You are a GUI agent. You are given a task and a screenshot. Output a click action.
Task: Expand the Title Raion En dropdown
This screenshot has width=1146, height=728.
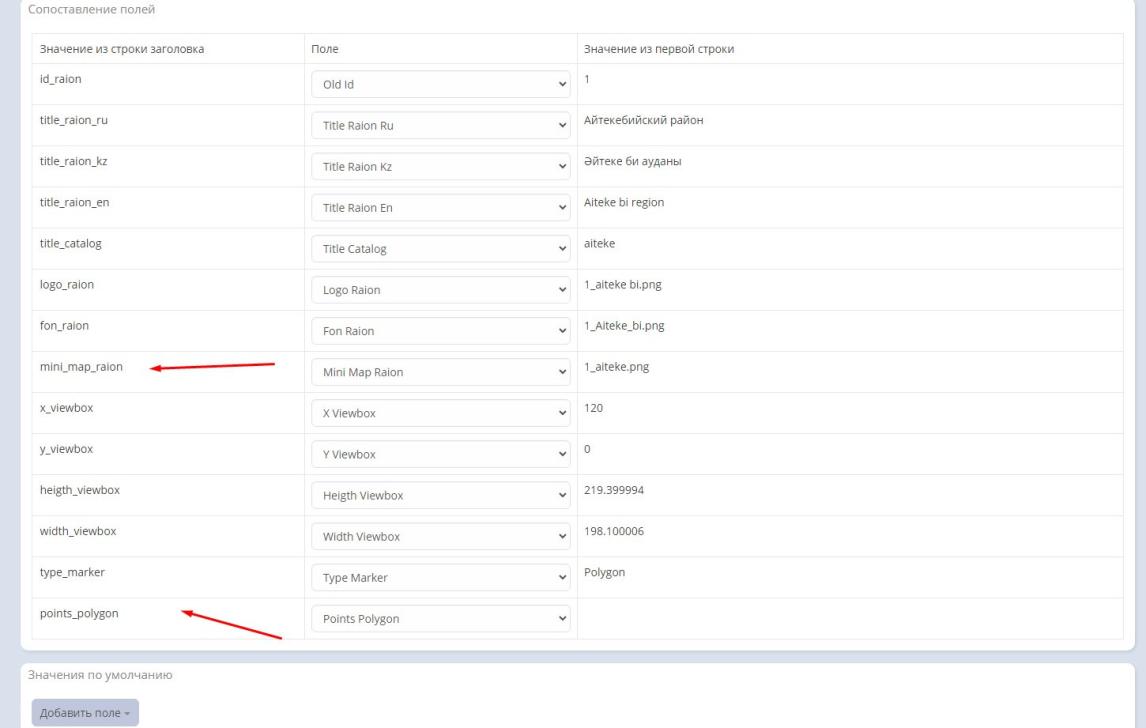tap(440, 208)
